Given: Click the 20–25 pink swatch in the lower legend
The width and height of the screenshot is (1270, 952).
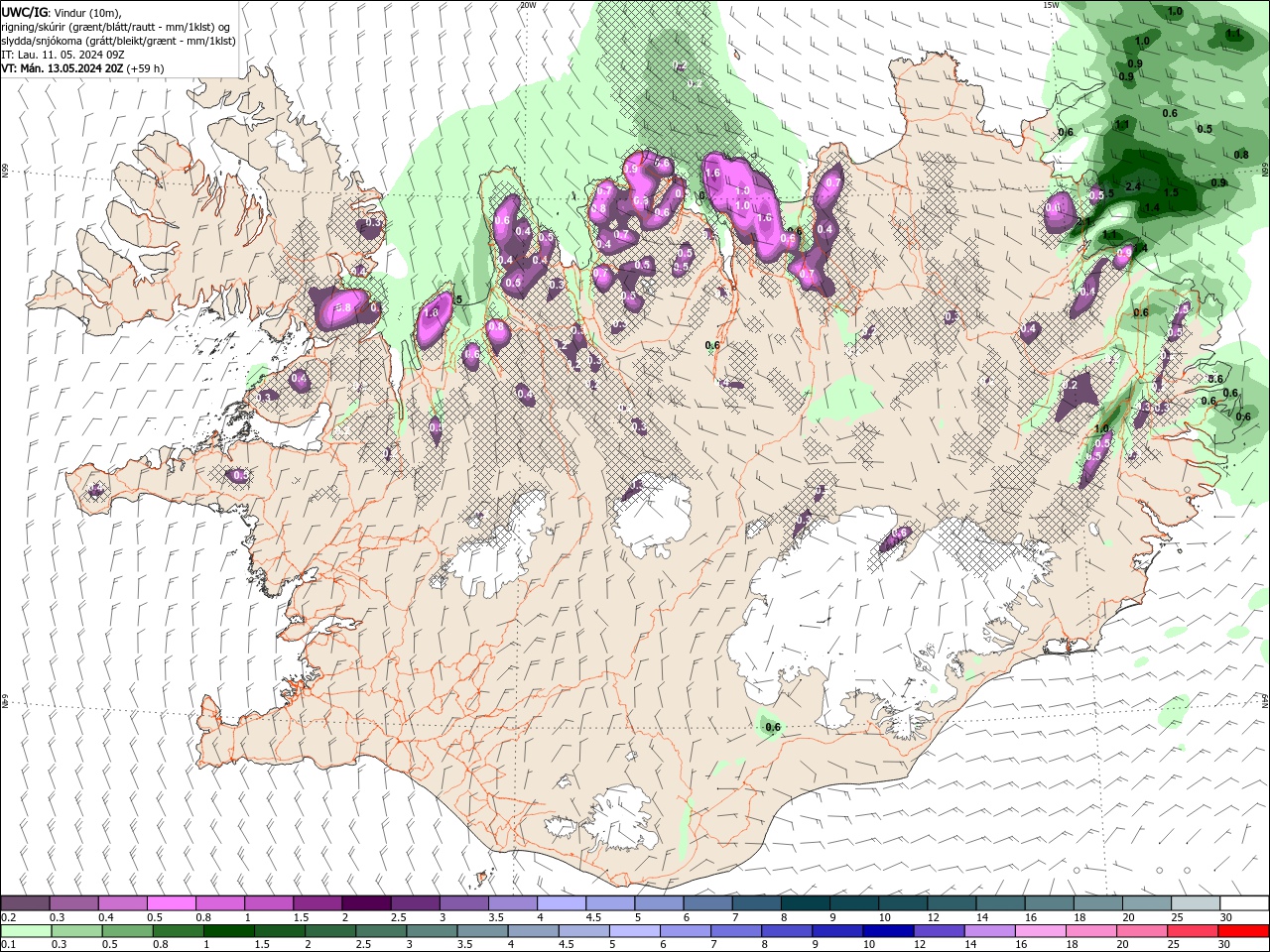Looking at the screenshot, I should click(x=1143, y=931).
